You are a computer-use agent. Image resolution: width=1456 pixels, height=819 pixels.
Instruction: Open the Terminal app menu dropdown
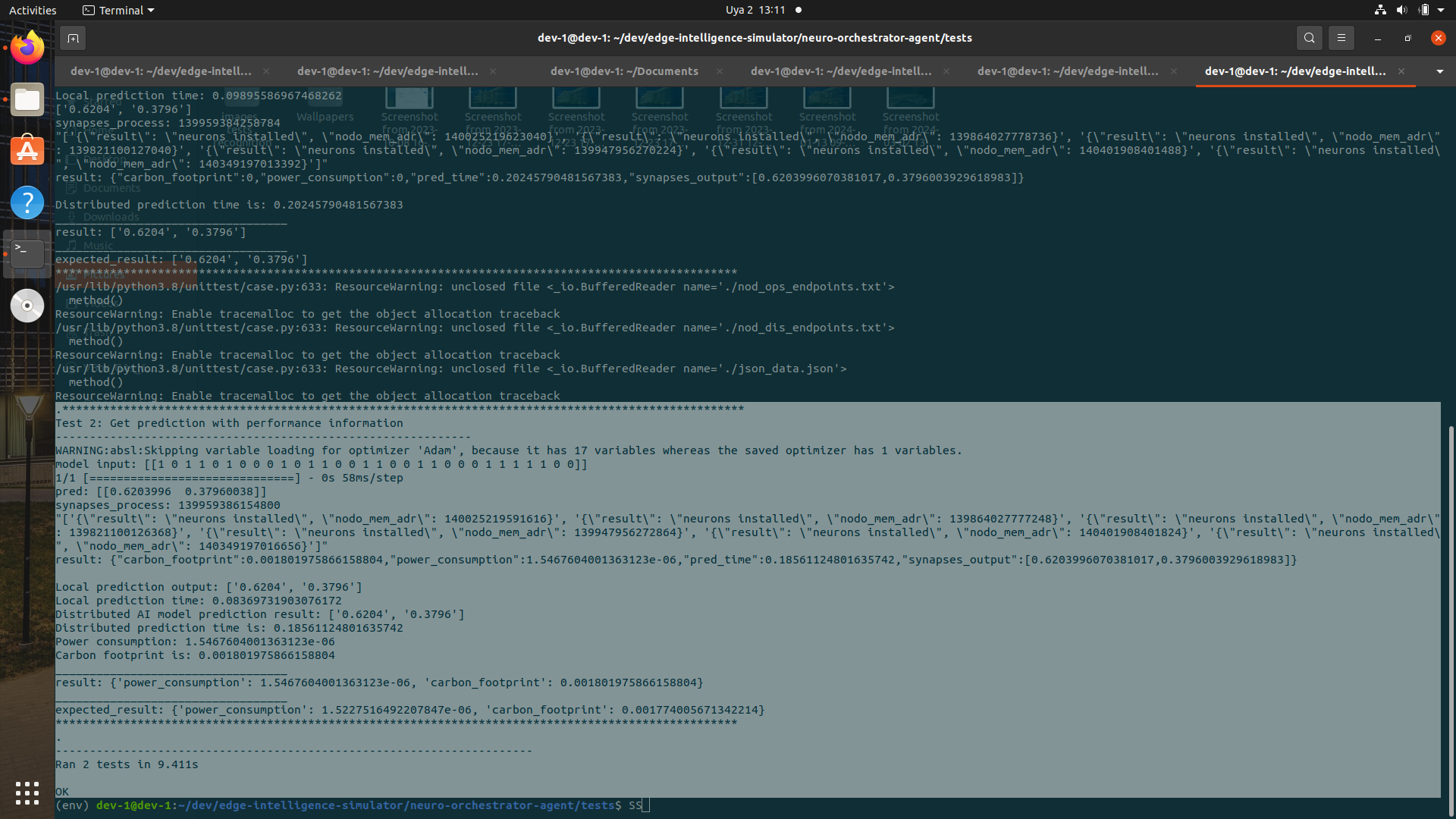click(x=118, y=10)
